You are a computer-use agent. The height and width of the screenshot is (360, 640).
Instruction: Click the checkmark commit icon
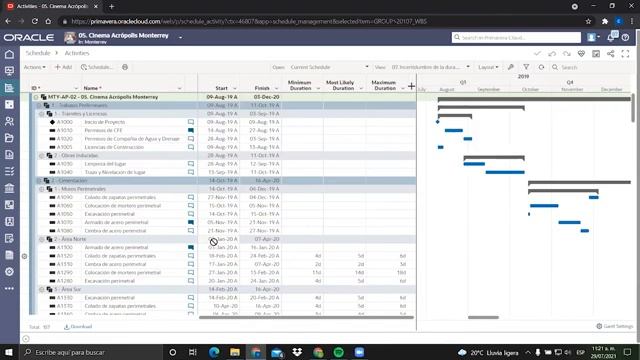coord(537,53)
